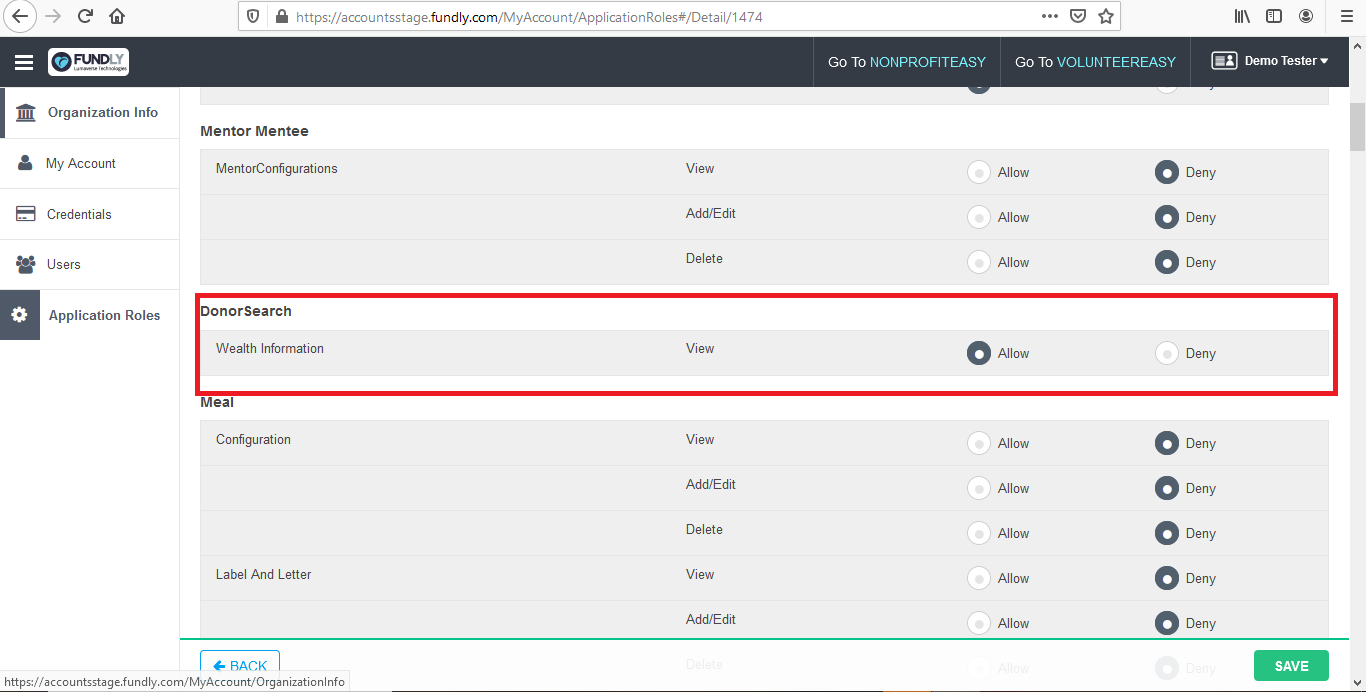Toggle the Fundly navigation hamburger menu

24,62
